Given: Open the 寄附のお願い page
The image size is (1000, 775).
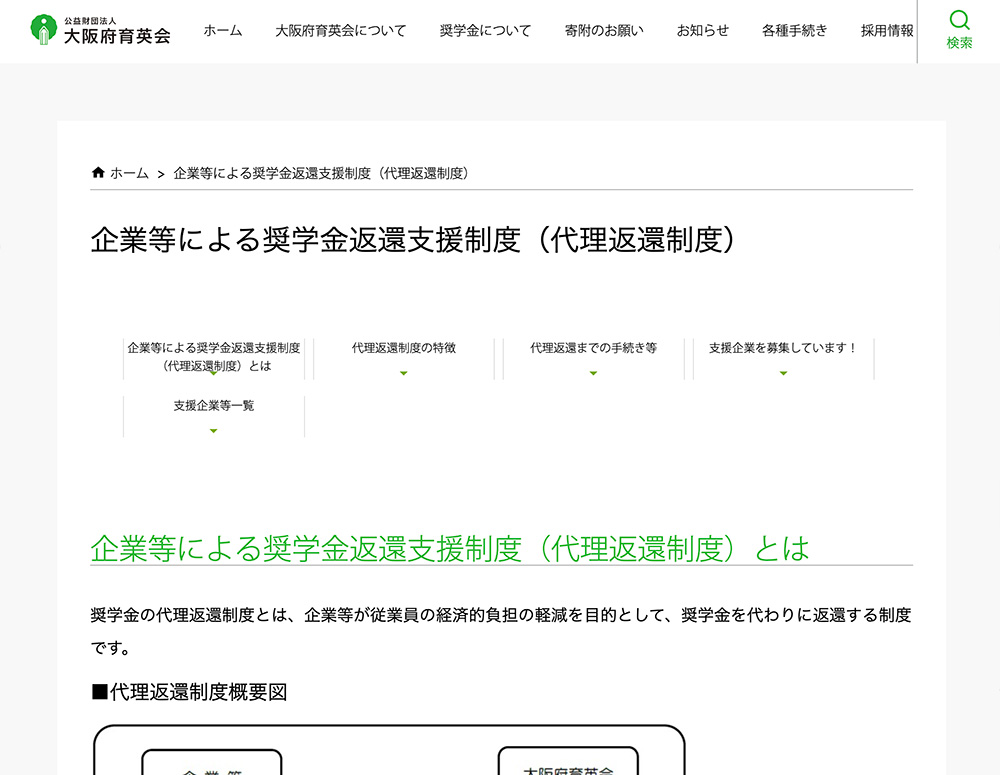Looking at the screenshot, I should [603, 31].
